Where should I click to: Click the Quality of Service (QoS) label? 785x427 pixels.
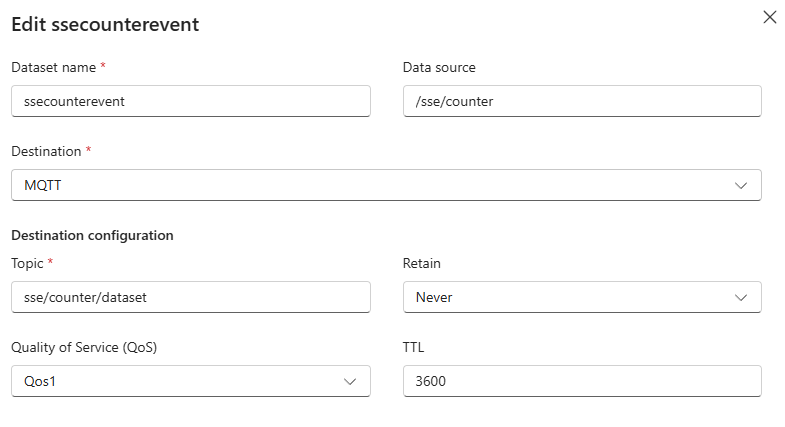click(84, 347)
